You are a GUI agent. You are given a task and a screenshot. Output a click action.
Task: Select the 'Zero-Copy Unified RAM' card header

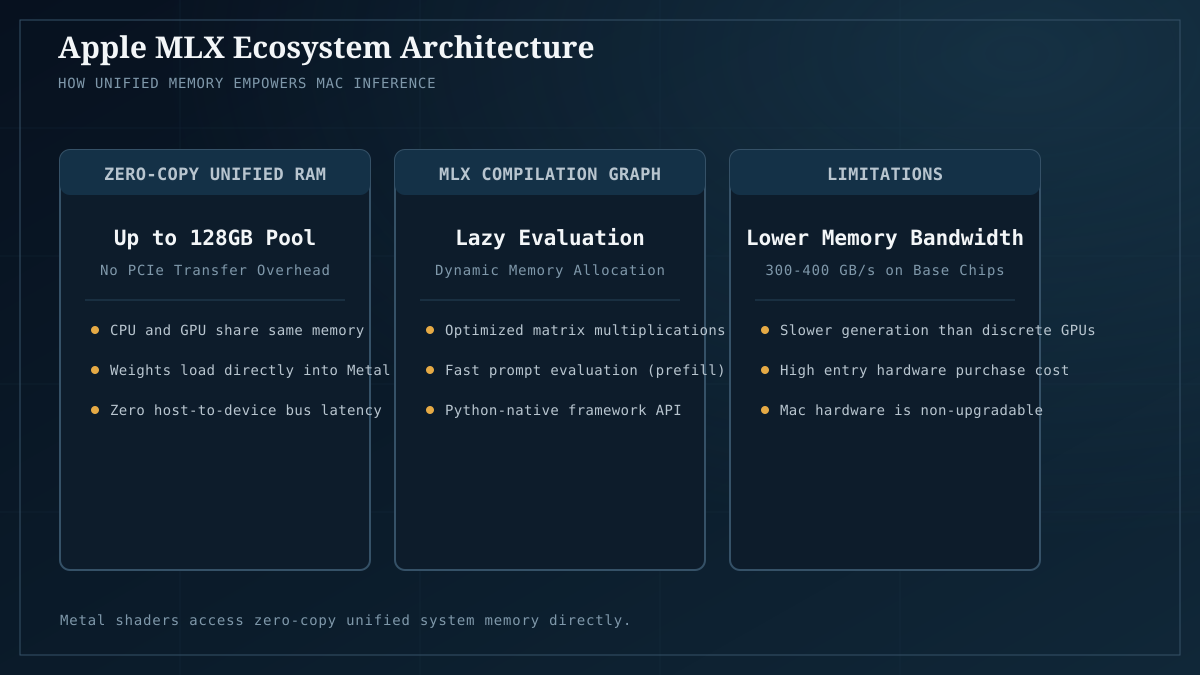coord(215,174)
